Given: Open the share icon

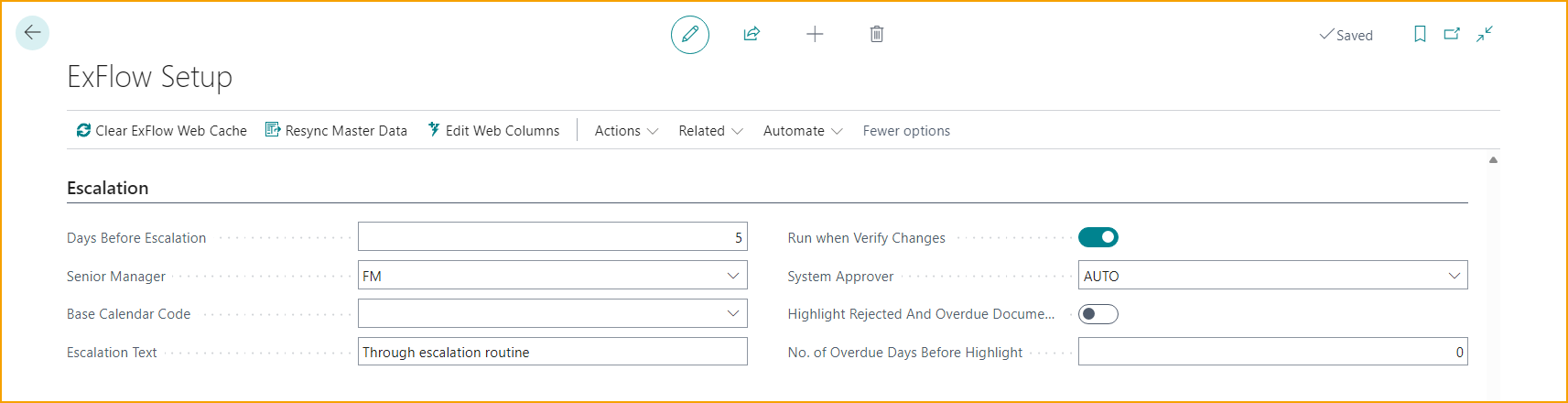Looking at the screenshot, I should (752, 34).
